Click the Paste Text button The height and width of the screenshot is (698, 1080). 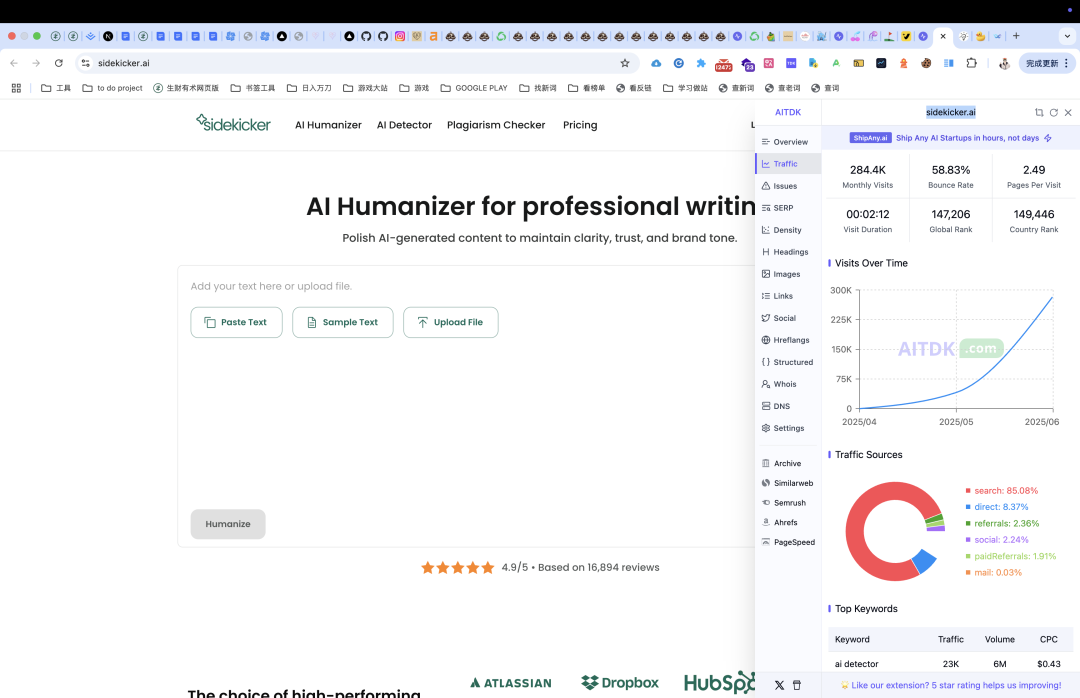click(236, 322)
